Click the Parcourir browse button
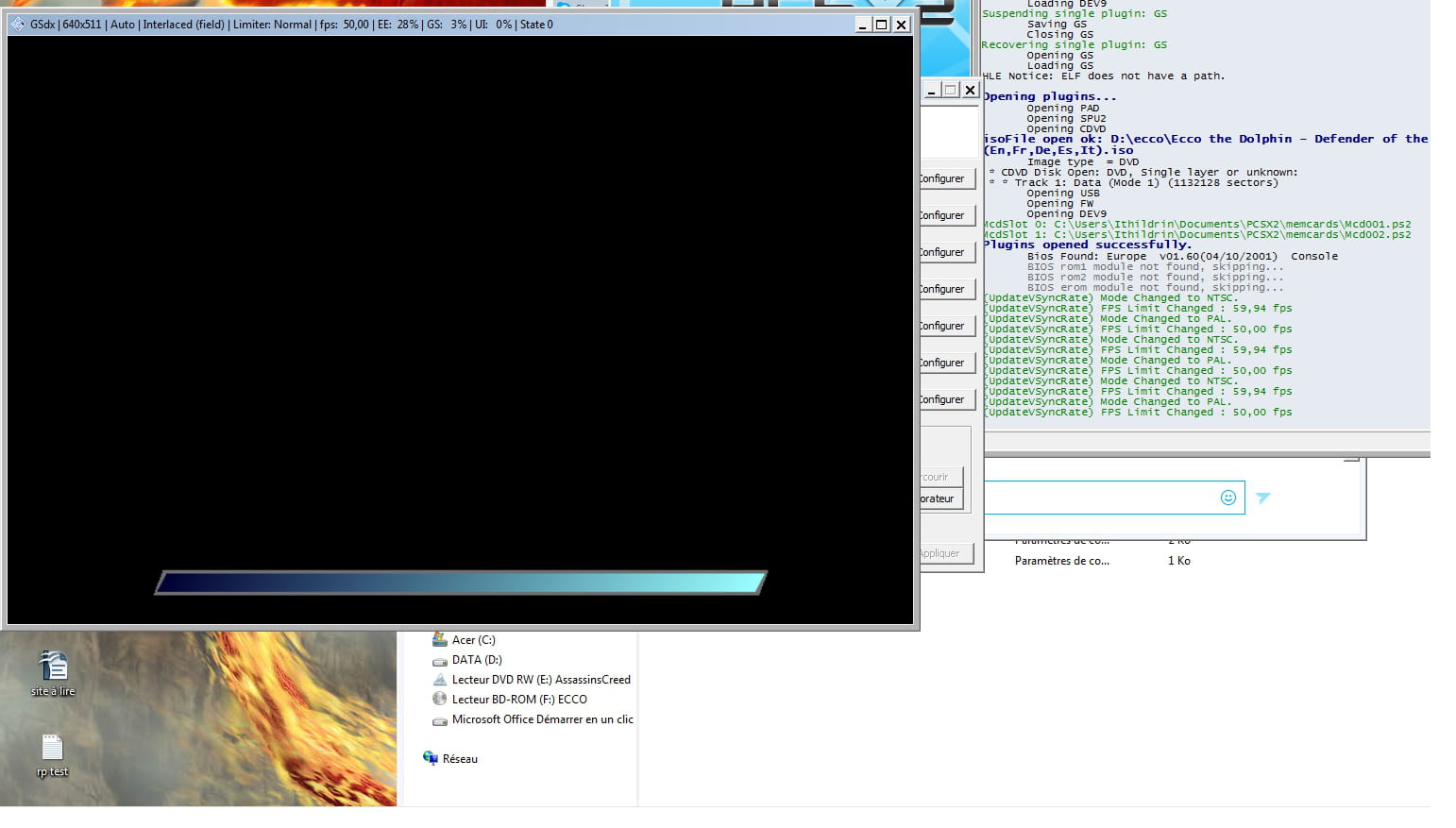Viewport: 1456px width, 828px height. pyautogui.click(x=940, y=477)
